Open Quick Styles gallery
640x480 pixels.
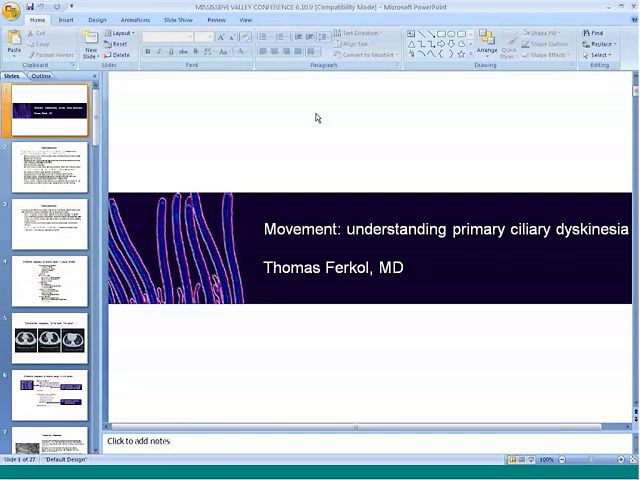coord(509,45)
